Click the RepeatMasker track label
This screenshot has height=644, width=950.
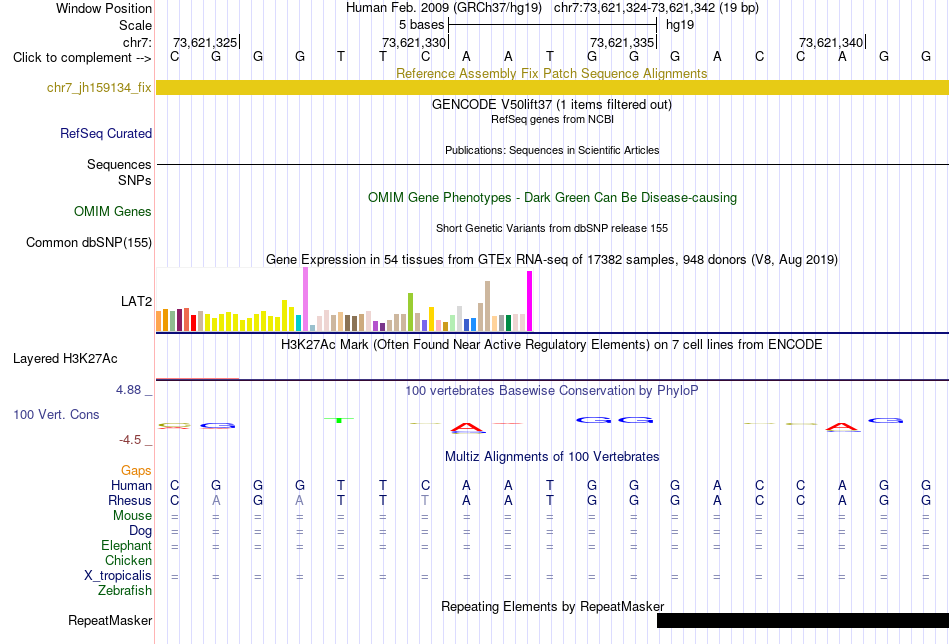(x=110, y=620)
